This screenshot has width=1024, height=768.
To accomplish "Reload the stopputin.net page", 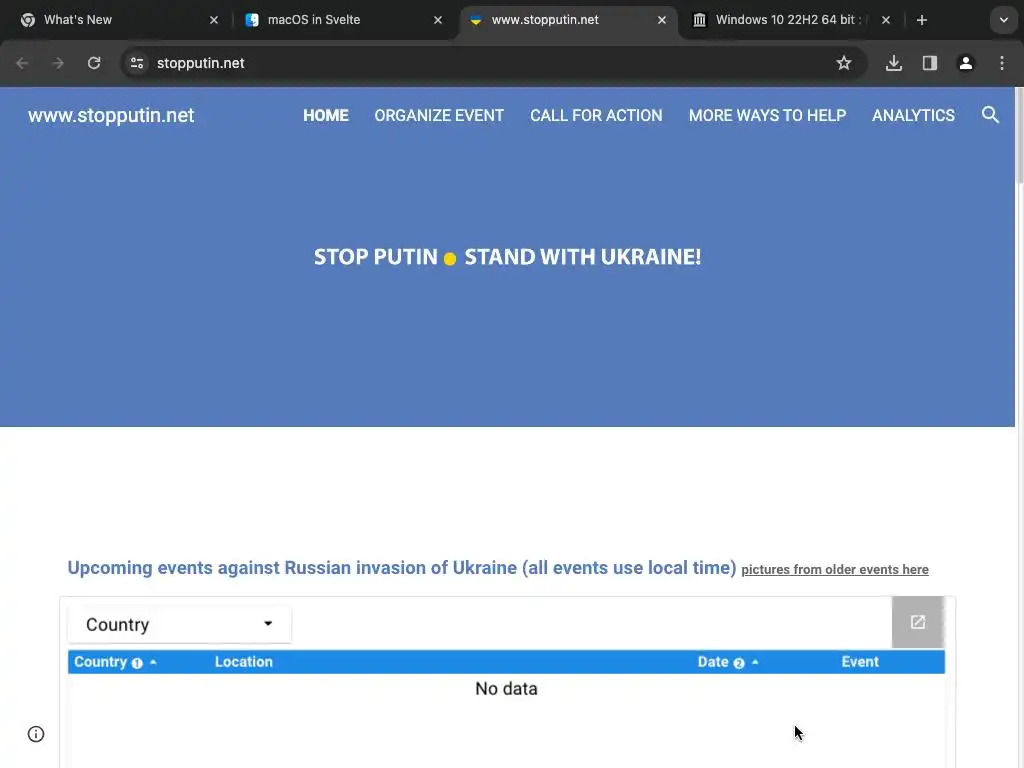I will point(94,63).
